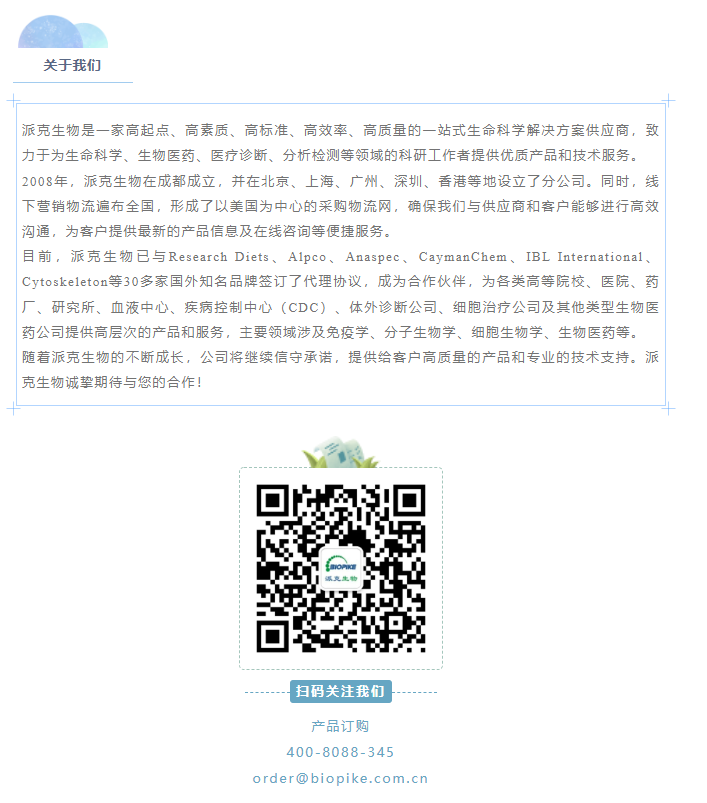707x803 pixels.
Task: Click the 扫码关注我们 button
Action: (x=341, y=691)
